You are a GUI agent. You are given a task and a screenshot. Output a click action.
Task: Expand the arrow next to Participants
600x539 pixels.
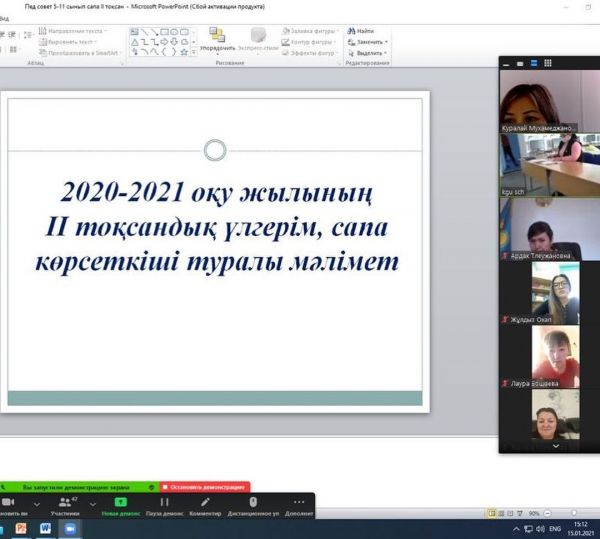click(x=93, y=503)
